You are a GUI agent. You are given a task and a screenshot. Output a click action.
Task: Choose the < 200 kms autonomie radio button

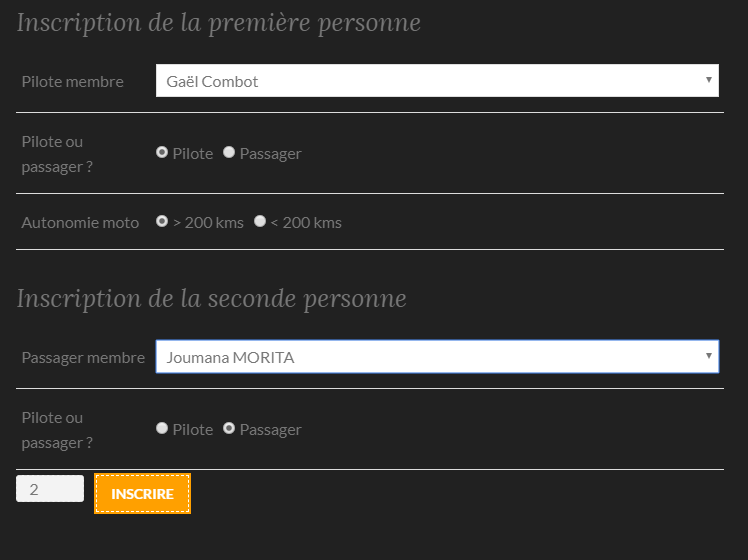[x=260, y=222]
